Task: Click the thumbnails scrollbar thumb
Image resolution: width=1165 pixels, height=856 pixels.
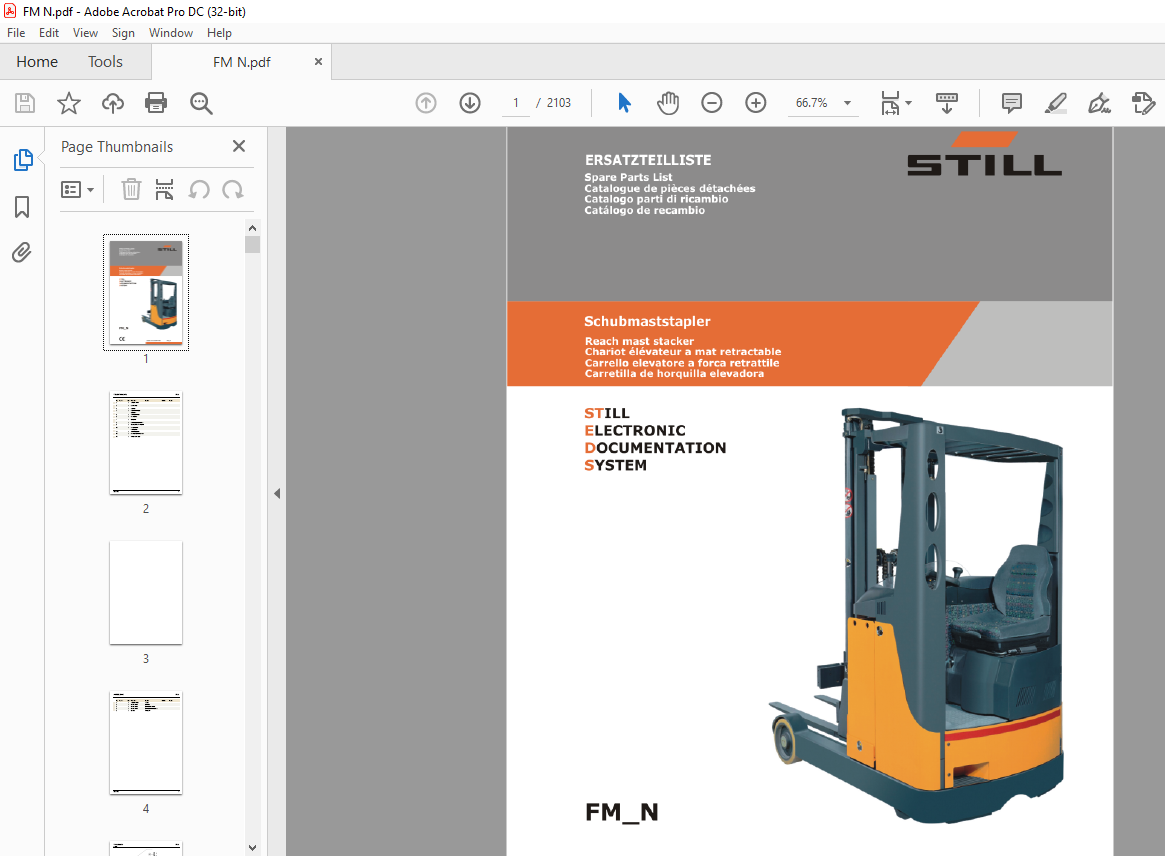Action: click(x=253, y=244)
